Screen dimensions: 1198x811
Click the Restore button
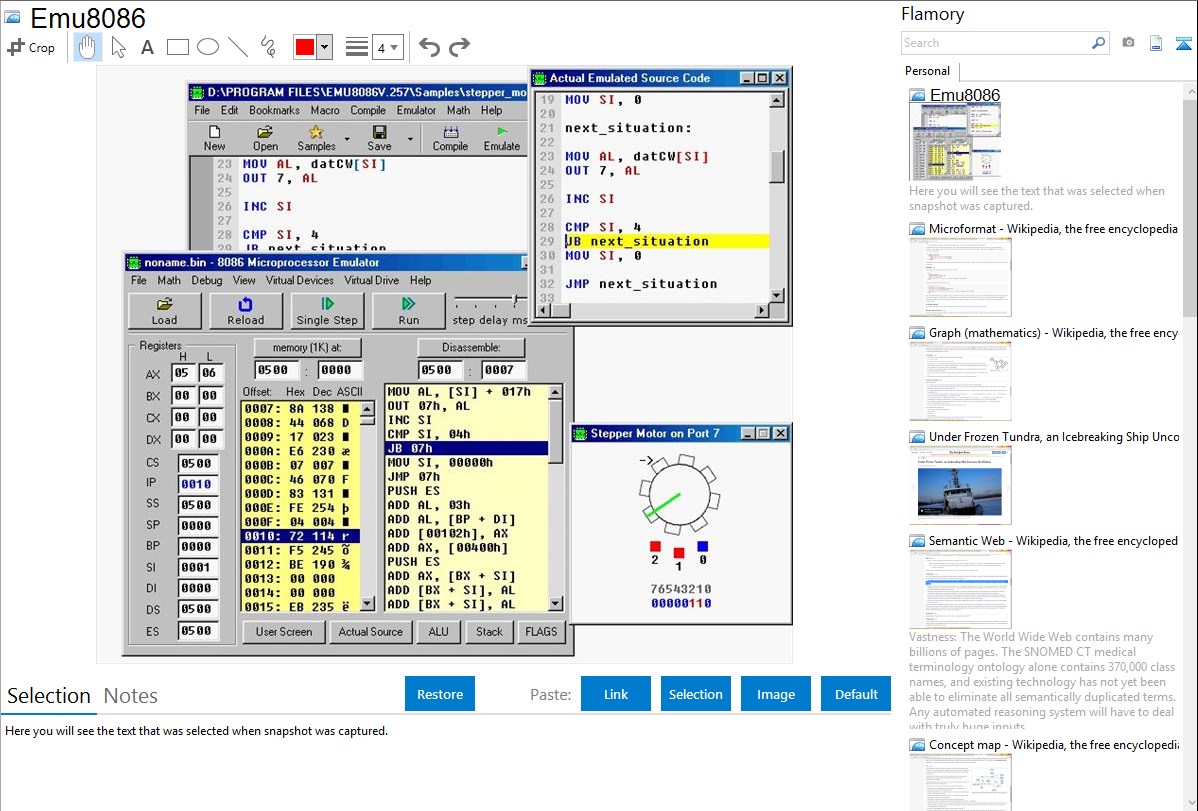pos(440,694)
